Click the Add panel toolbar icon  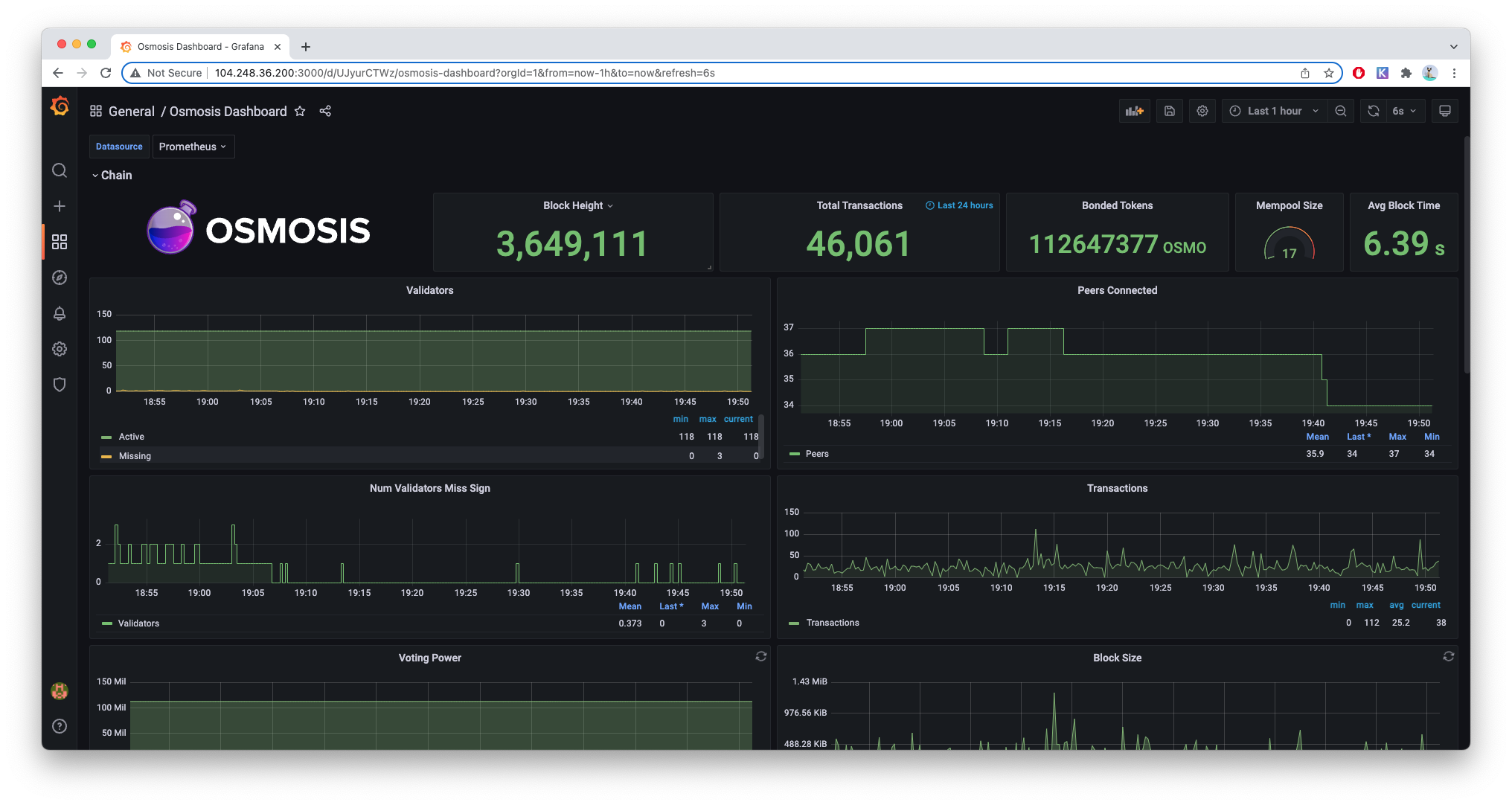coord(1134,111)
